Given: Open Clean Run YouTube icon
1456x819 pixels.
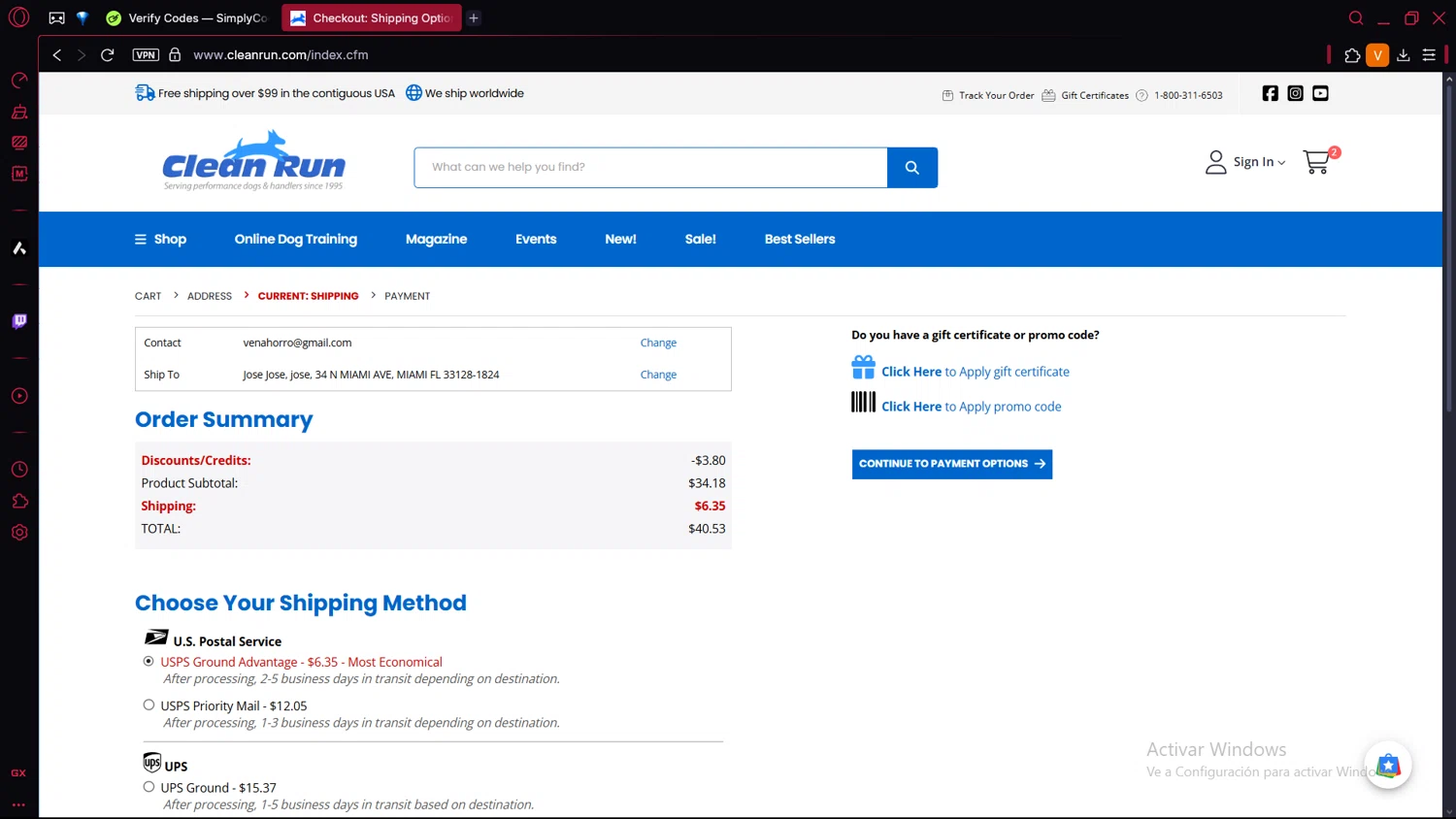Looking at the screenshot, I should pyautogui.click(x=1320, y=93).
